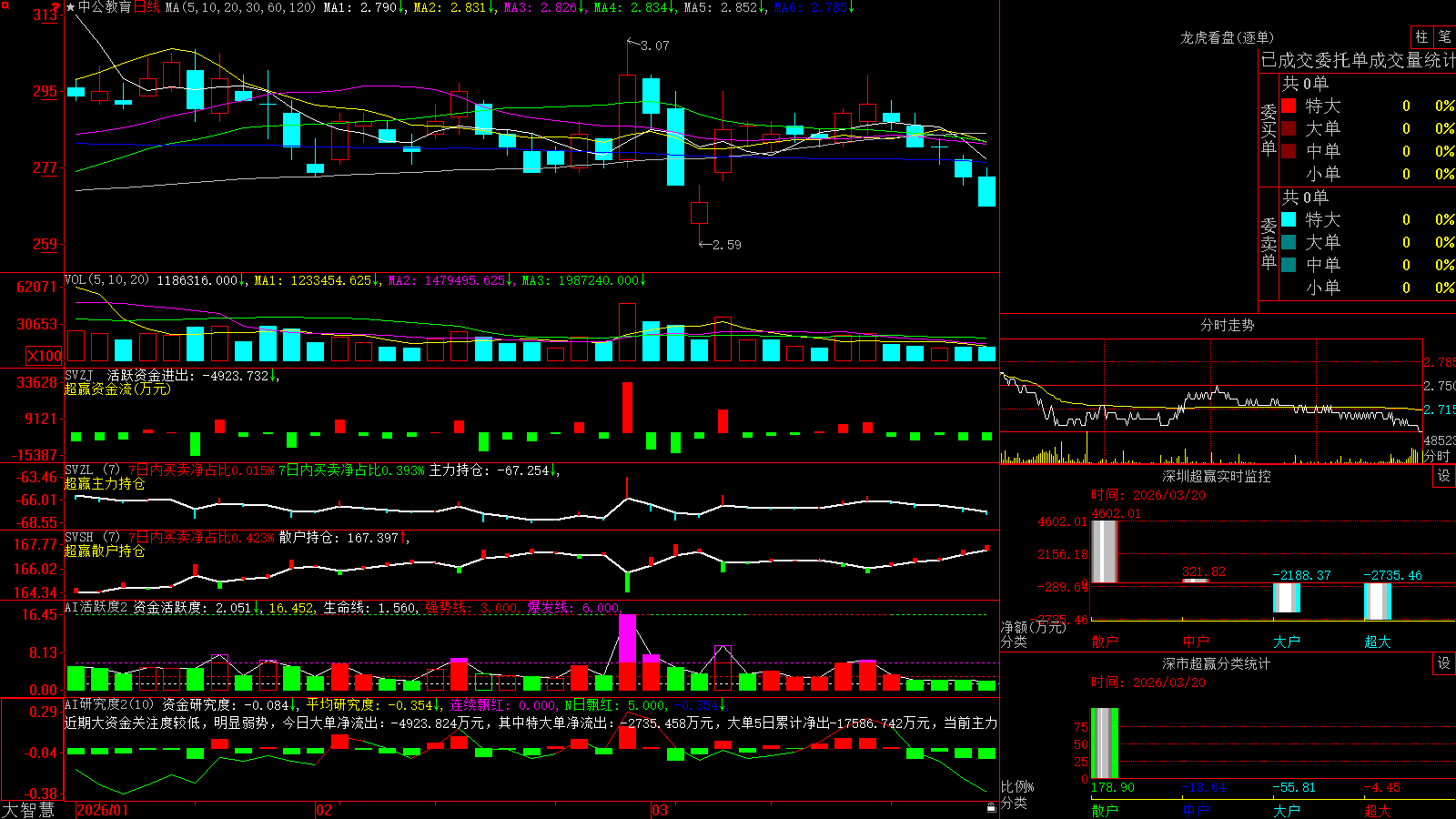Click the star icon before 中公教育
1456x819 pixels.
[71, 7]
